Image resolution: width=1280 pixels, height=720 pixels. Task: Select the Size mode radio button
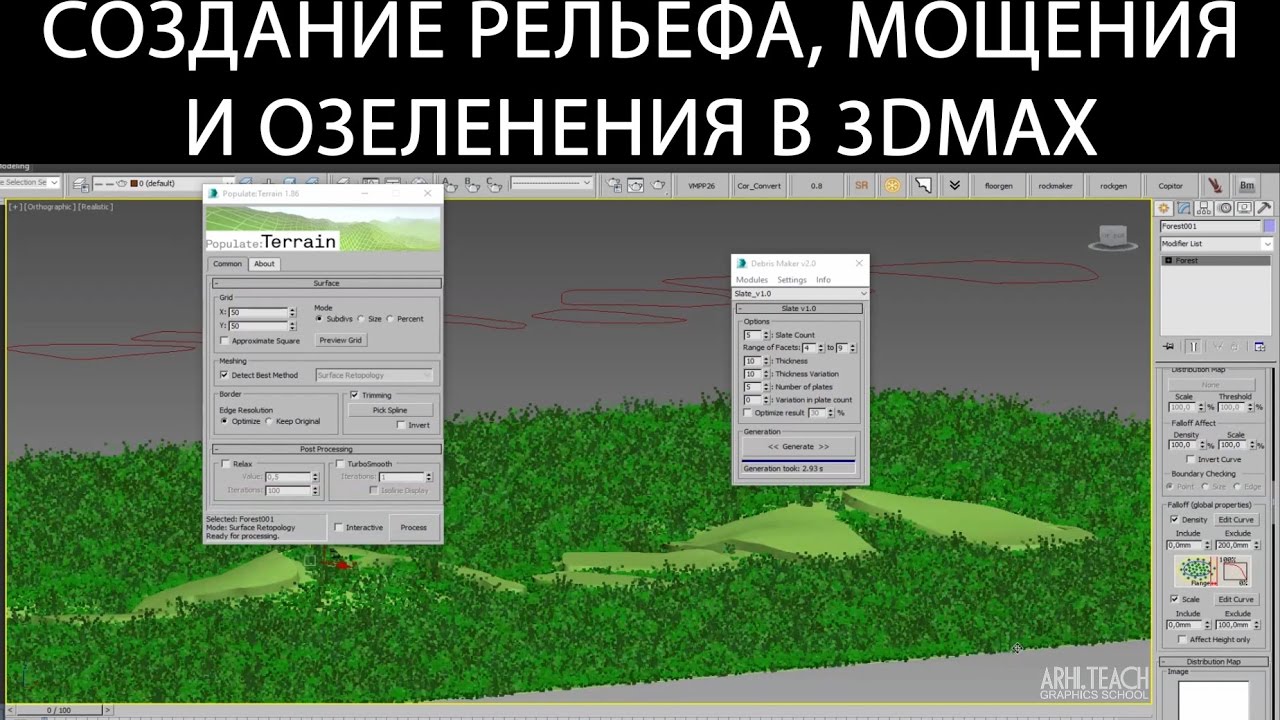pyautogui.click(x=361, y=319)
